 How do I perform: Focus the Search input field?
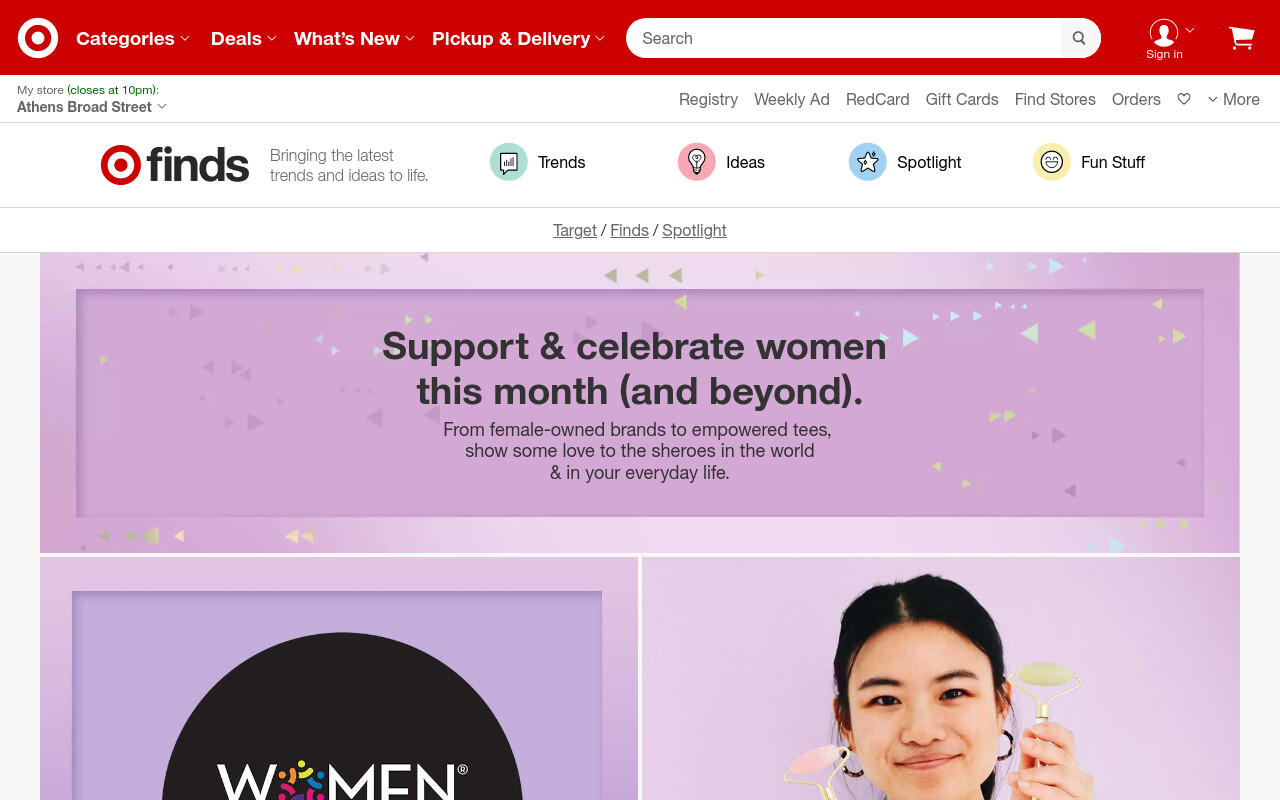[845, 38]
